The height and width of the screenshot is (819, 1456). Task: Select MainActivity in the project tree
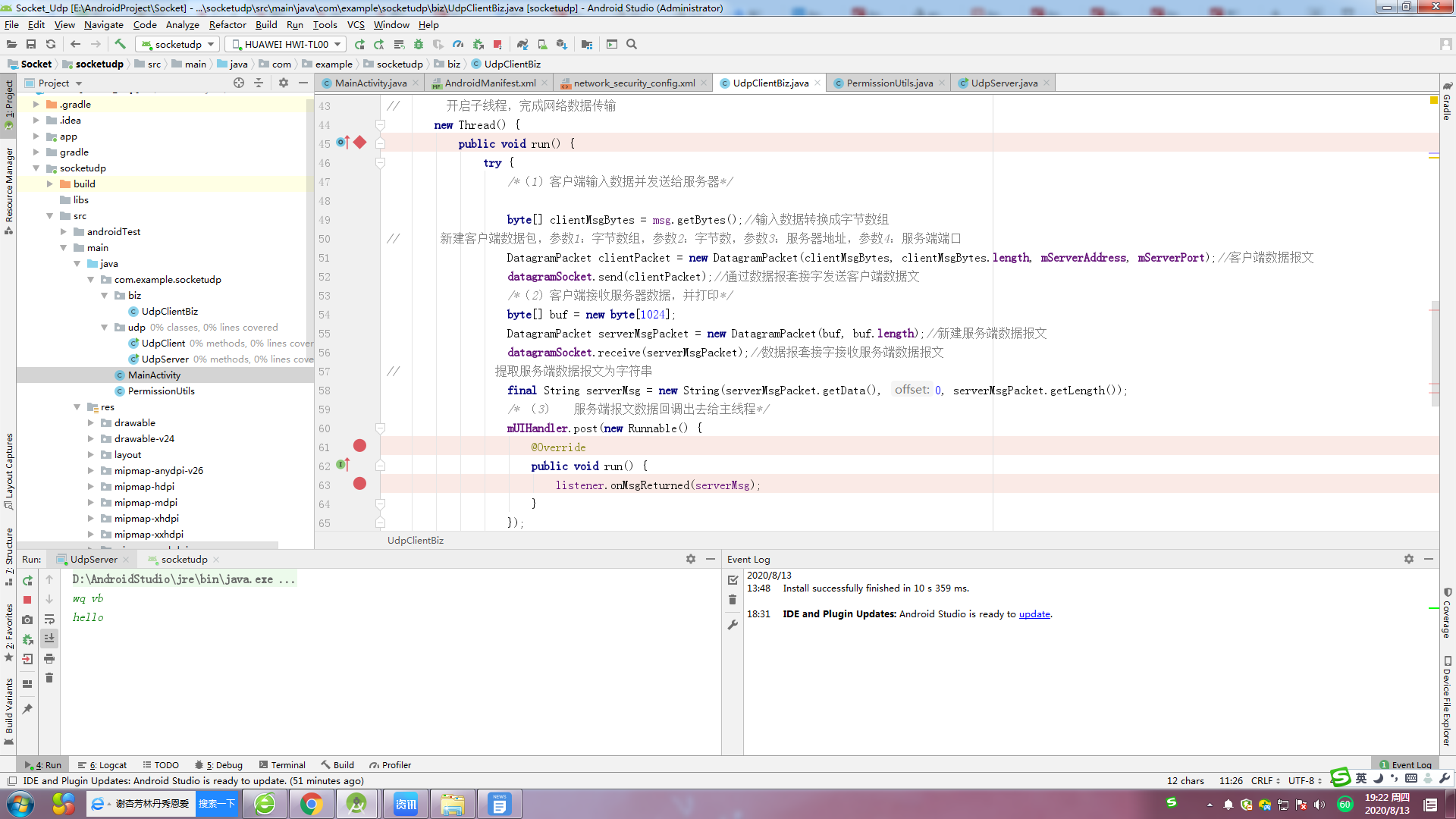tap(154, 375)
